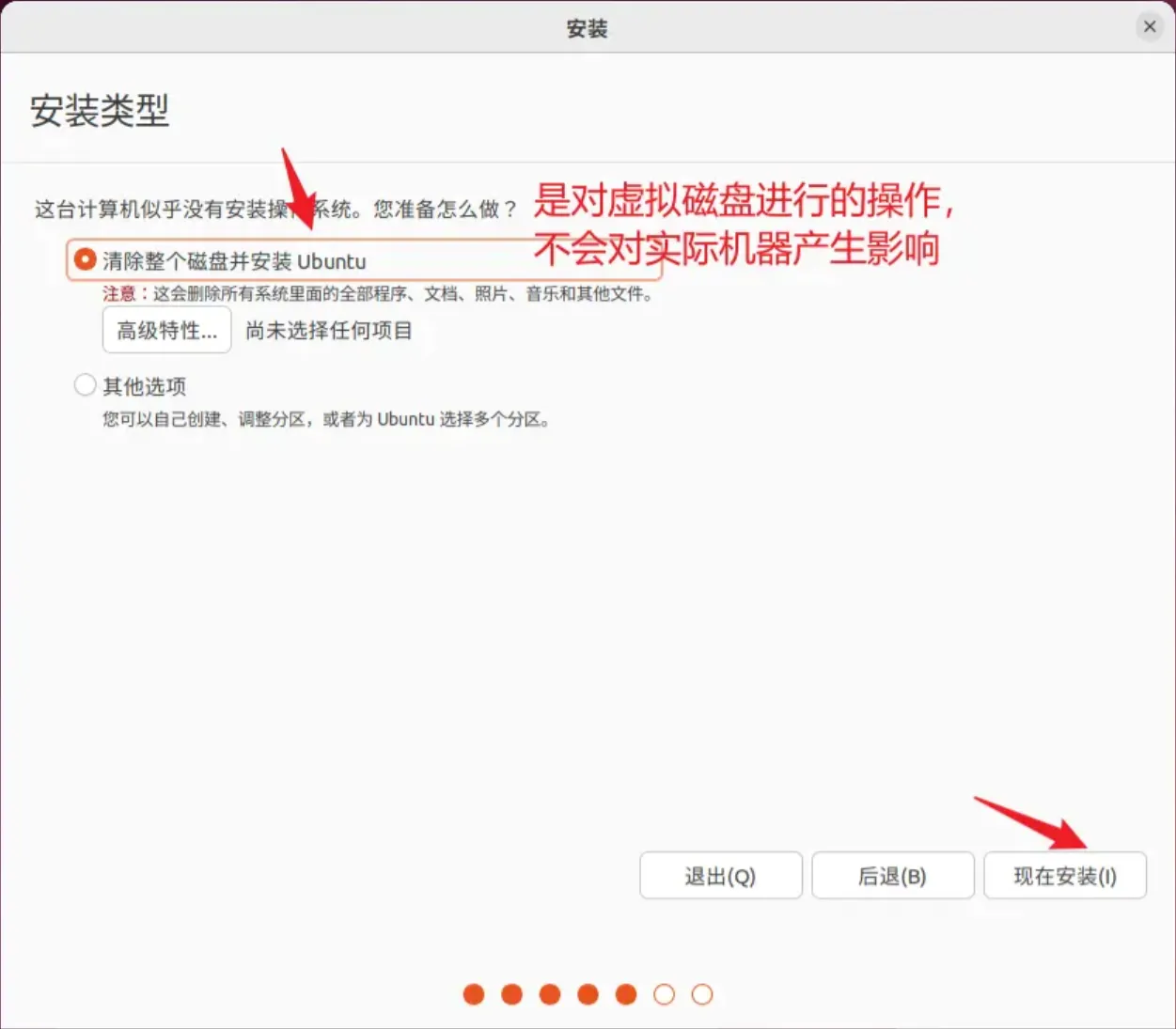1176x1029 pixels.
Task: Choose the 其他选项 radio button
Action: click(86, 385)
